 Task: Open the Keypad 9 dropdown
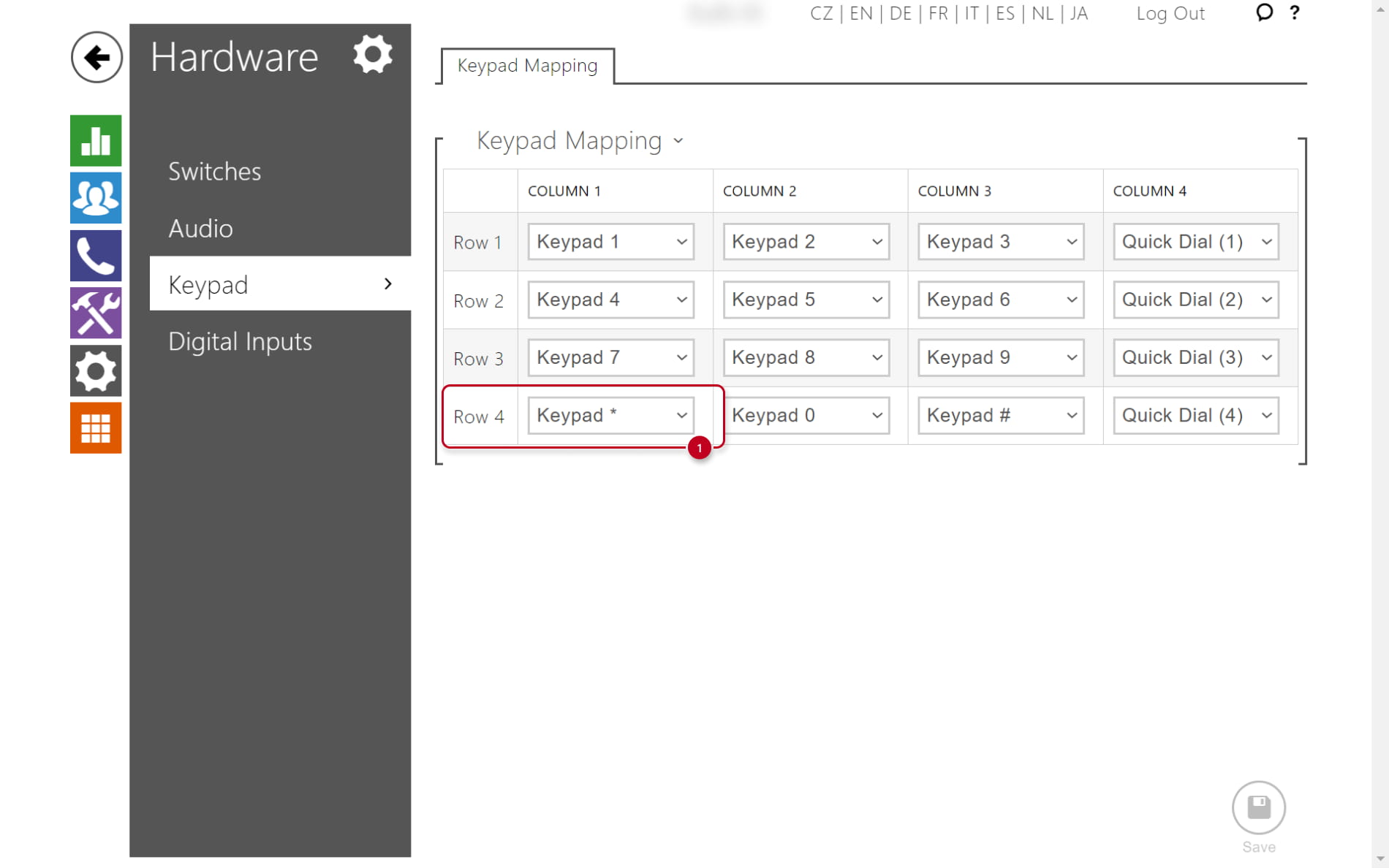1002,357
